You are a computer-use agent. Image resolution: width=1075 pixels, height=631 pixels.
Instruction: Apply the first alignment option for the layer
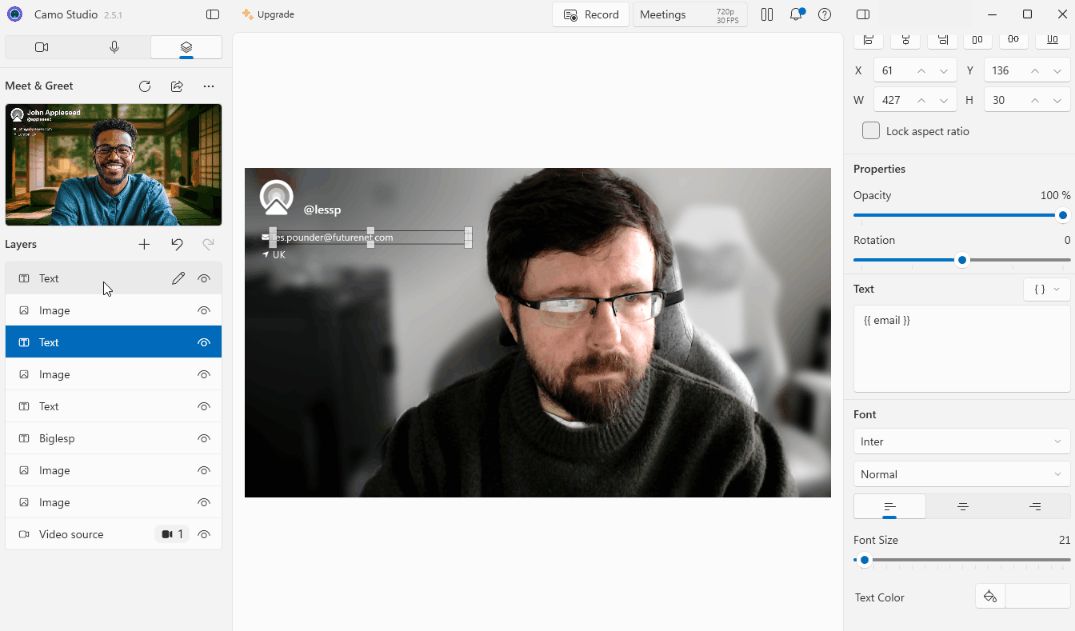pos(889,506)
